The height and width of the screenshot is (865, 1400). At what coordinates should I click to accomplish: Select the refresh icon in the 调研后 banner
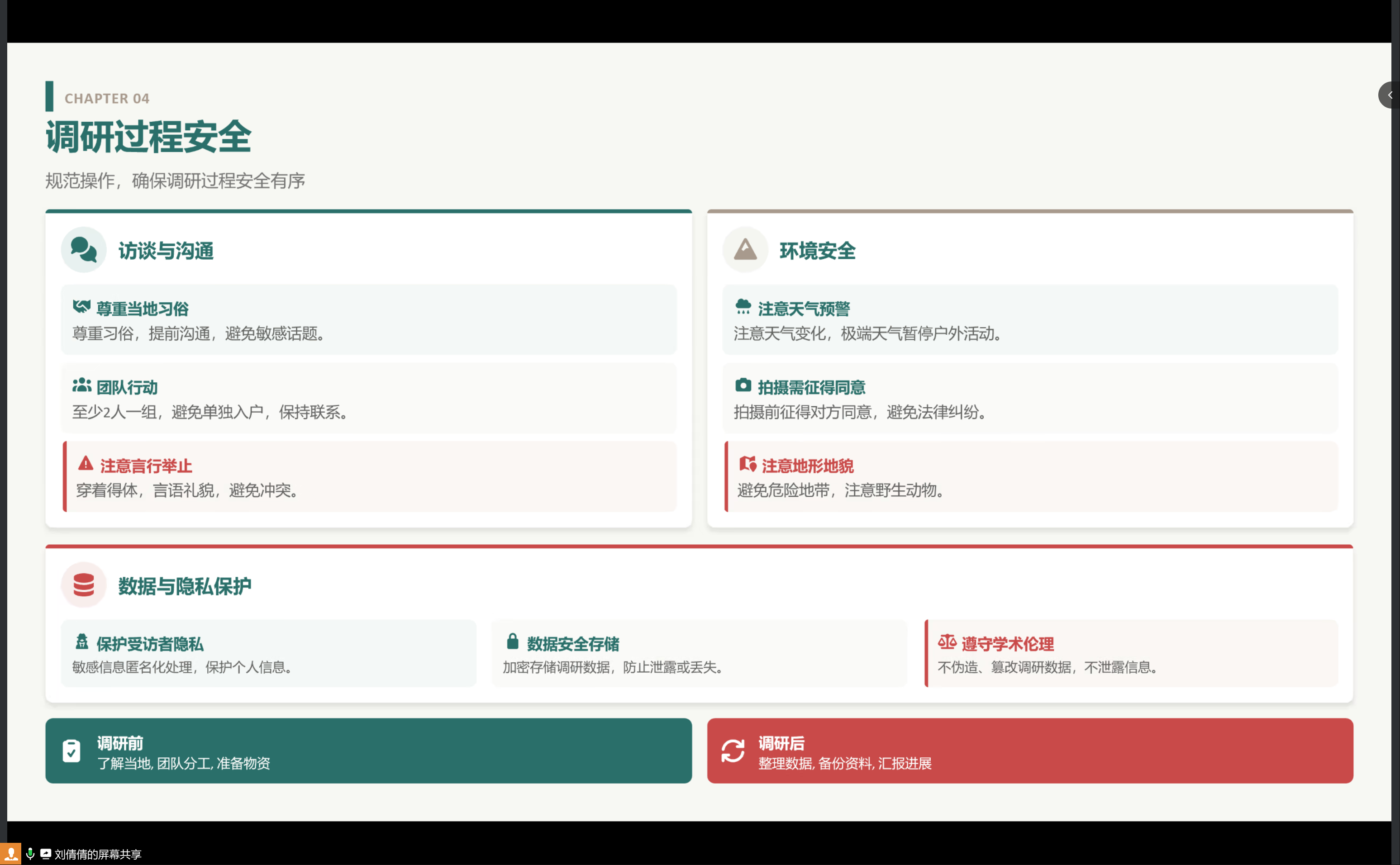[x=732, y=751]
